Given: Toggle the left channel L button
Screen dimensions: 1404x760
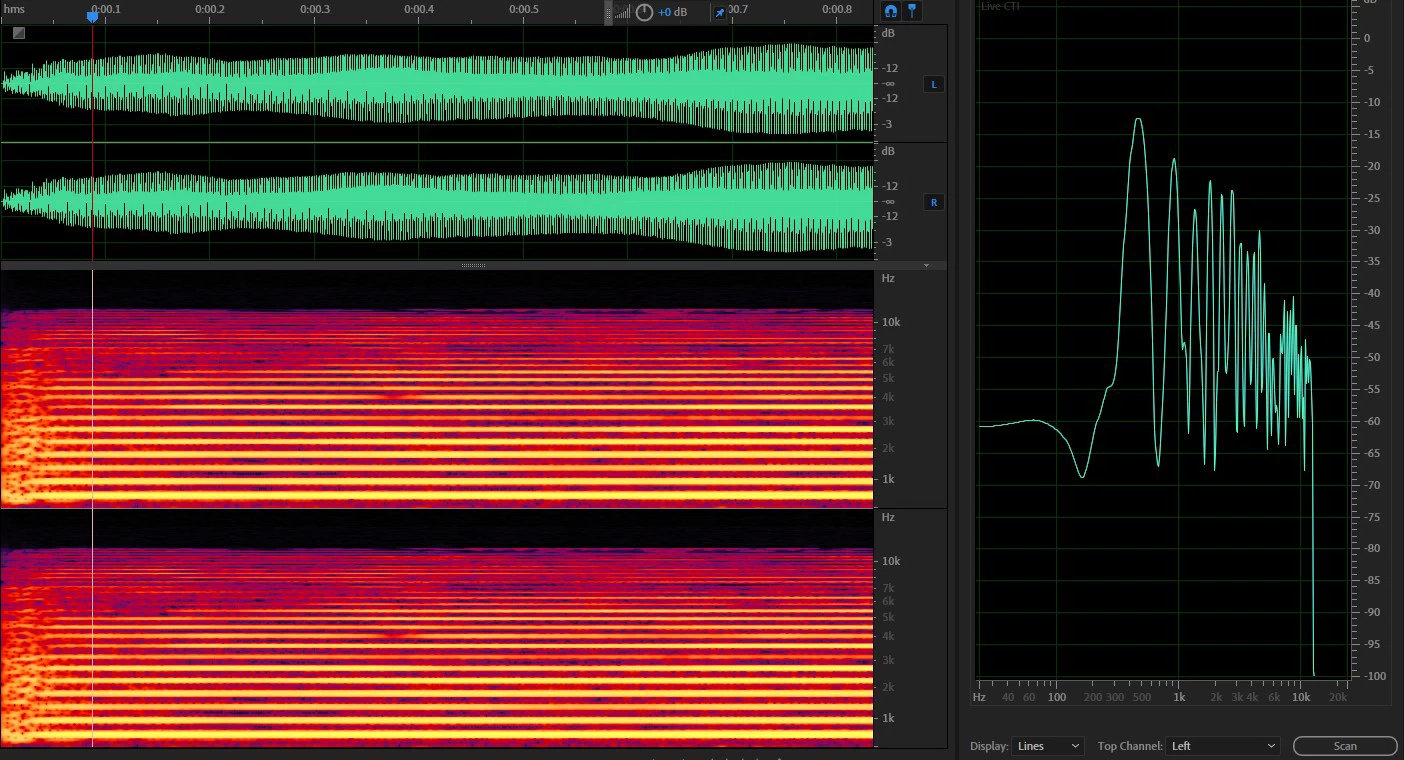Looking at the screenshot, I should point(934,84).
